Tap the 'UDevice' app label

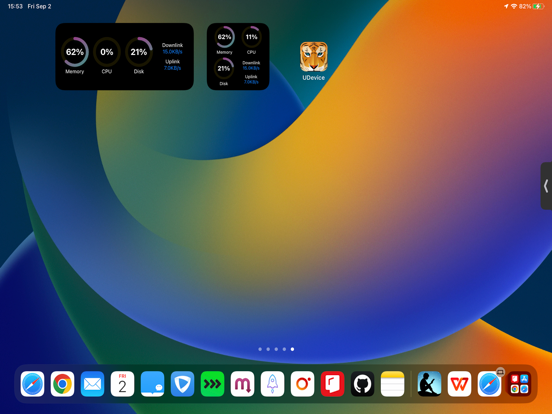313,78
